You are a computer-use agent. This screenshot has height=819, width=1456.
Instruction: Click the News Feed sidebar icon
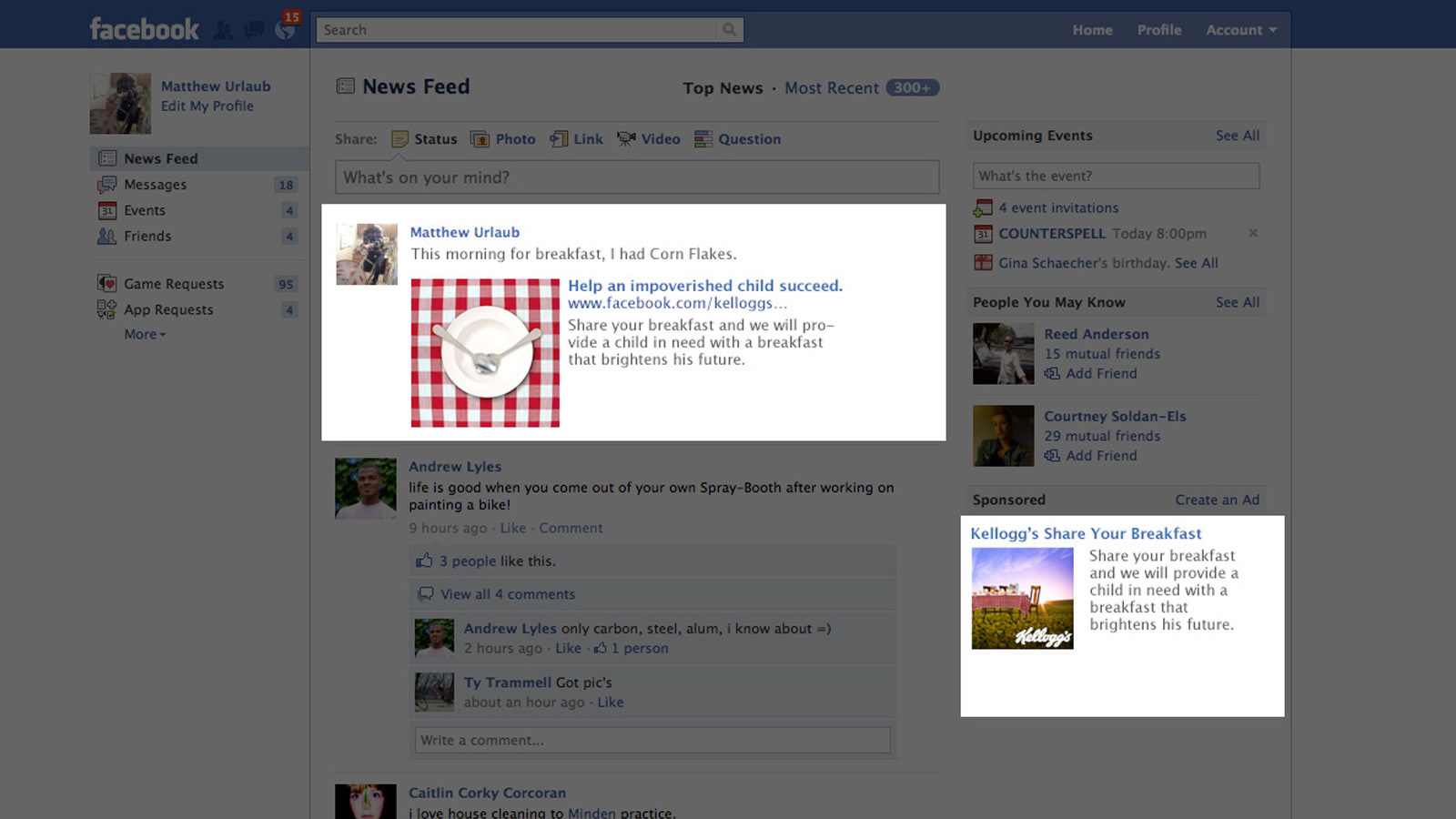click(107, 158)
